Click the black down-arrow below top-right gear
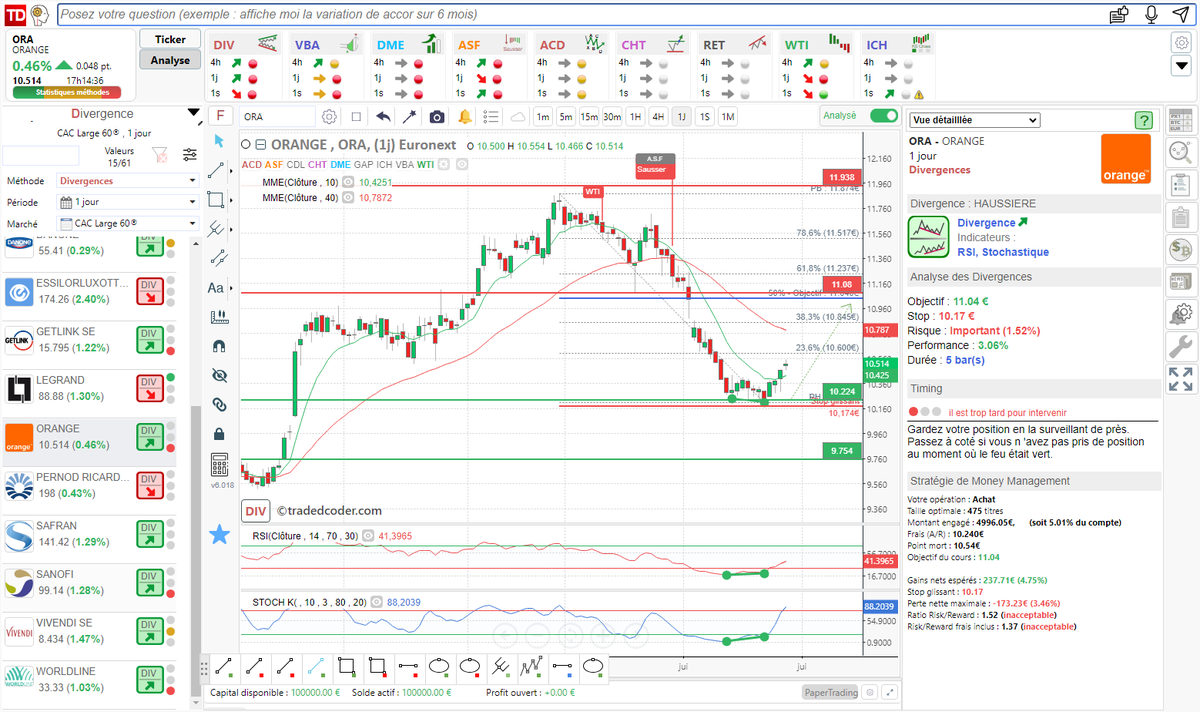Image resolution: width=1200 pixels, height=712 pixels. pos(1181,65)
